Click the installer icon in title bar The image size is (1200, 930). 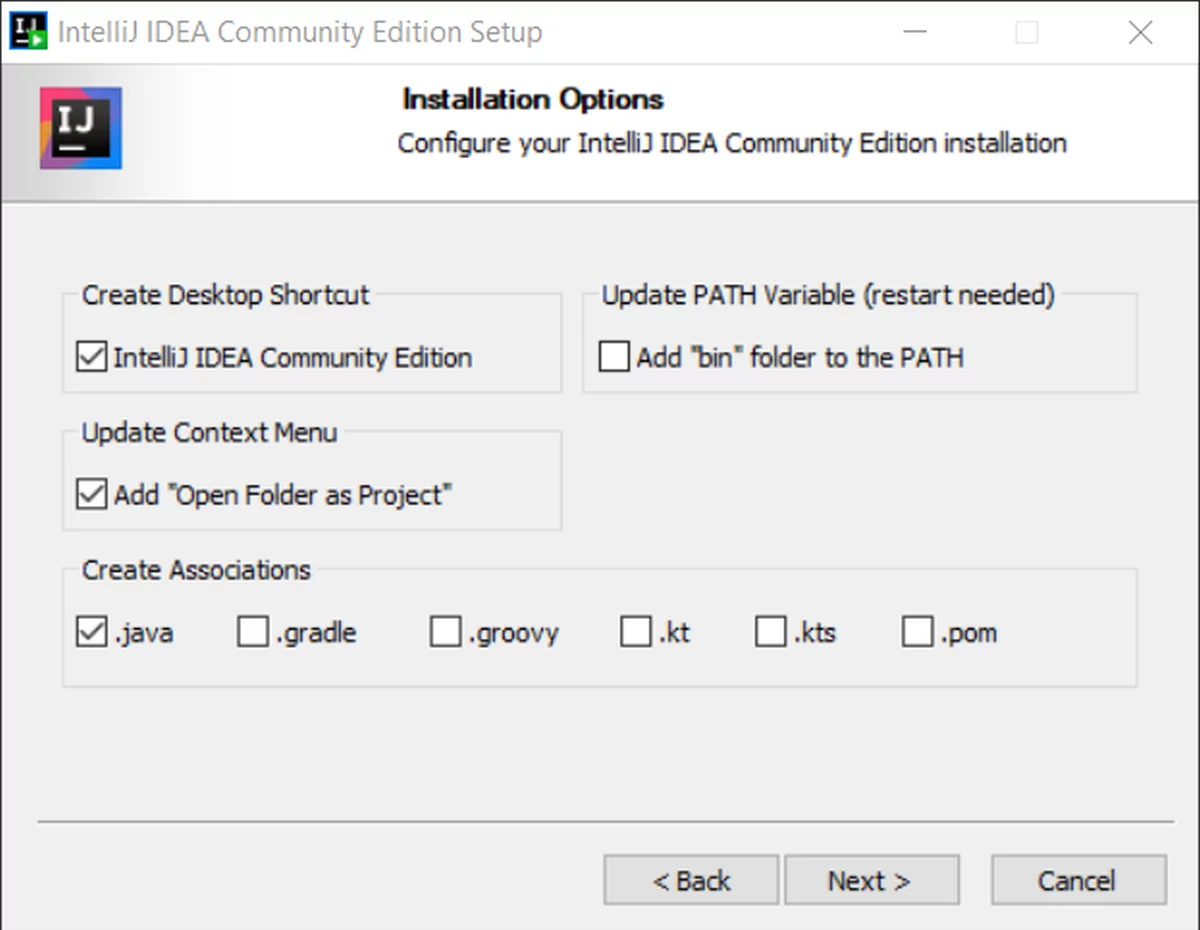click(28, 31)
